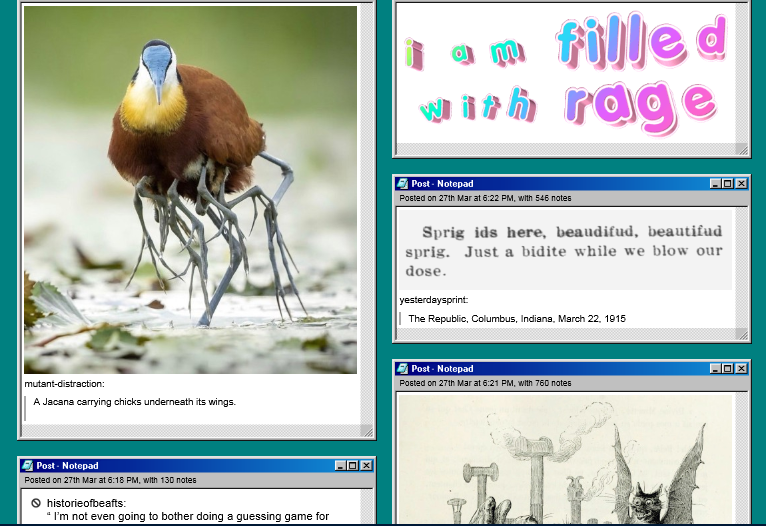The image size is (766, 526).
Task: Open 'Posted on 27th Mar at 6:22 PM' permalink
Action: pos(485,198)
